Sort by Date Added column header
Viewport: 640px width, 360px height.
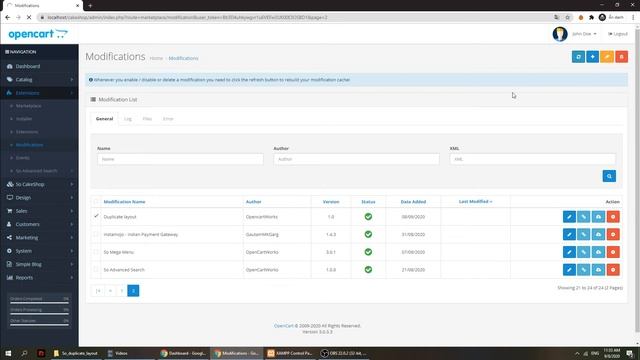[413, 202]
